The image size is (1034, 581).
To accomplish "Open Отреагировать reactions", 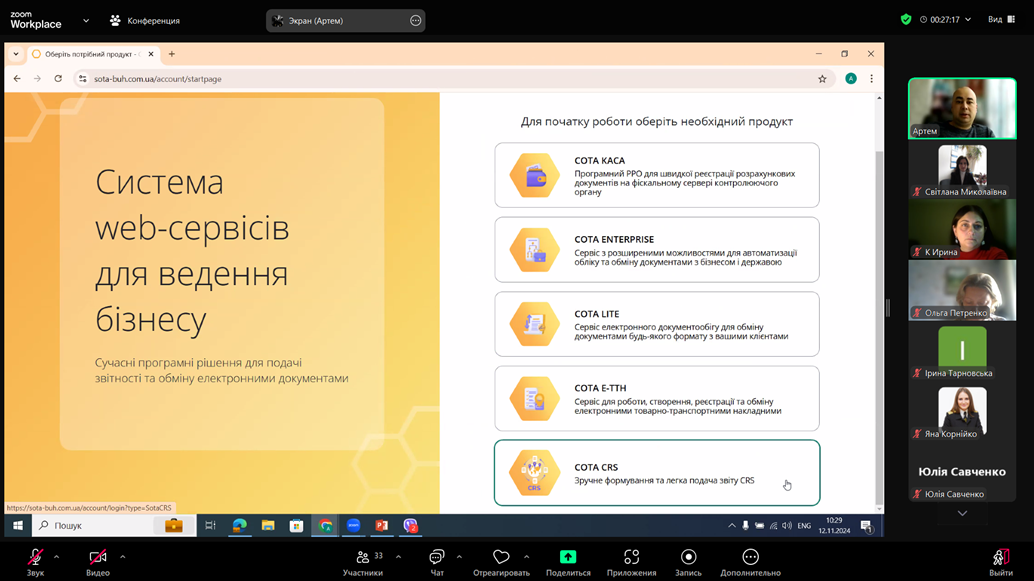I will (x=501, y=562).
